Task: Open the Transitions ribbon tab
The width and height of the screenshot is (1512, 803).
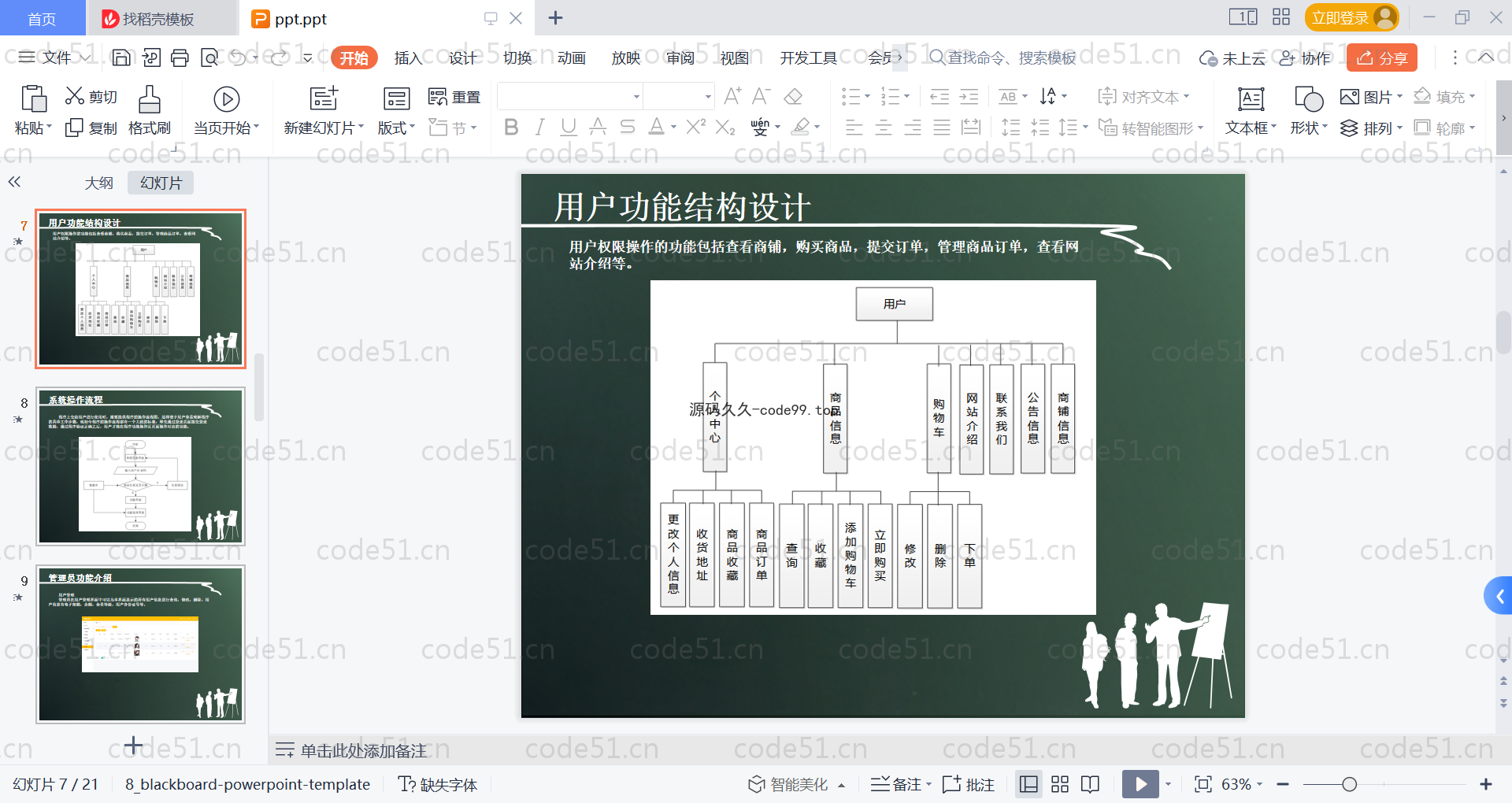Action: coord(517,57)
